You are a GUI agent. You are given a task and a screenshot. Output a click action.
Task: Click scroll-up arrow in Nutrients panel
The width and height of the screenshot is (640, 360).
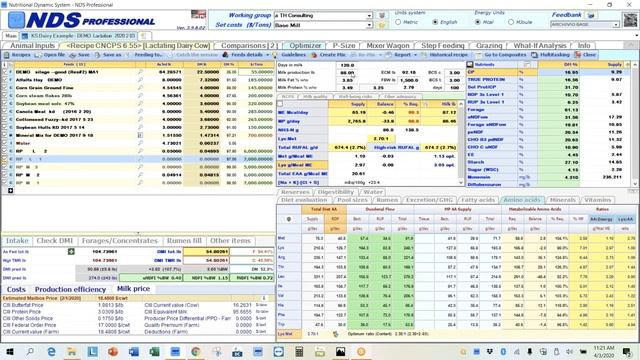pos(635,64)
